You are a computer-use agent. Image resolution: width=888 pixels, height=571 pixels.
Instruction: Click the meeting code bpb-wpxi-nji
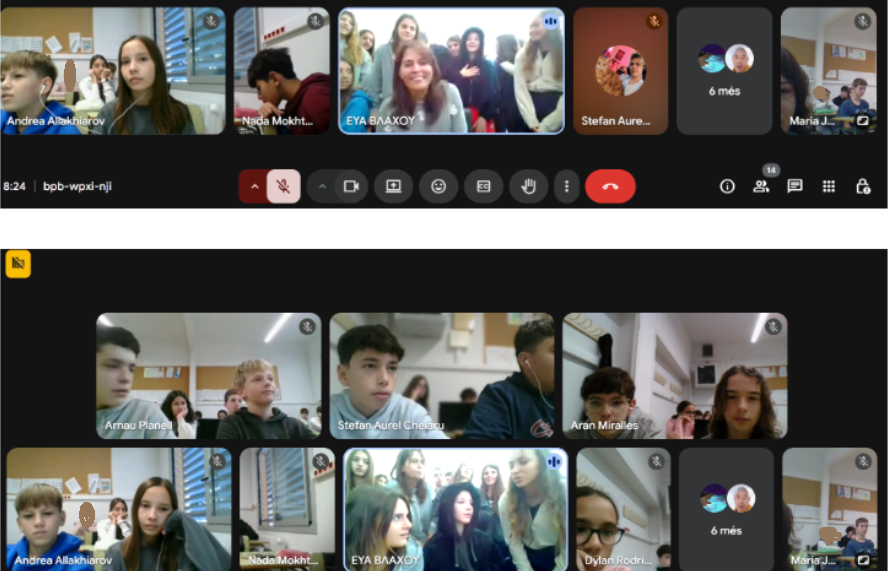(77, 186)
